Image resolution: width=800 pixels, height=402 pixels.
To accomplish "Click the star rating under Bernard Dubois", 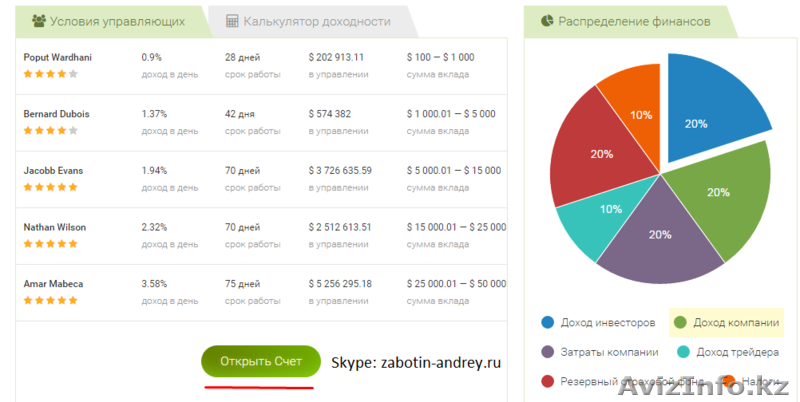I will pyautogui.click(x=51, y=131).
